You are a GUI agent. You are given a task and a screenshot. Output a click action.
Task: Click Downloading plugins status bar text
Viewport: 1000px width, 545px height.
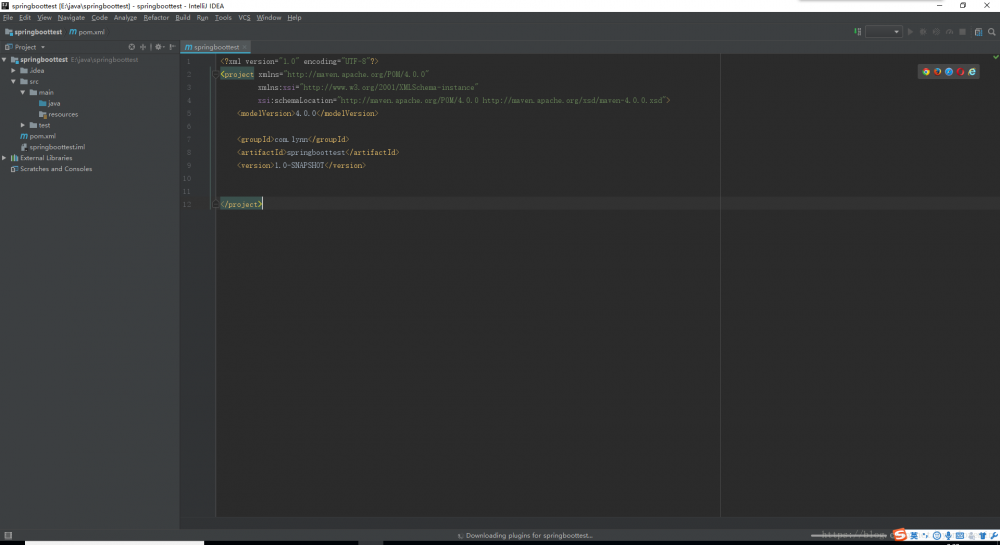pos(528,535)
